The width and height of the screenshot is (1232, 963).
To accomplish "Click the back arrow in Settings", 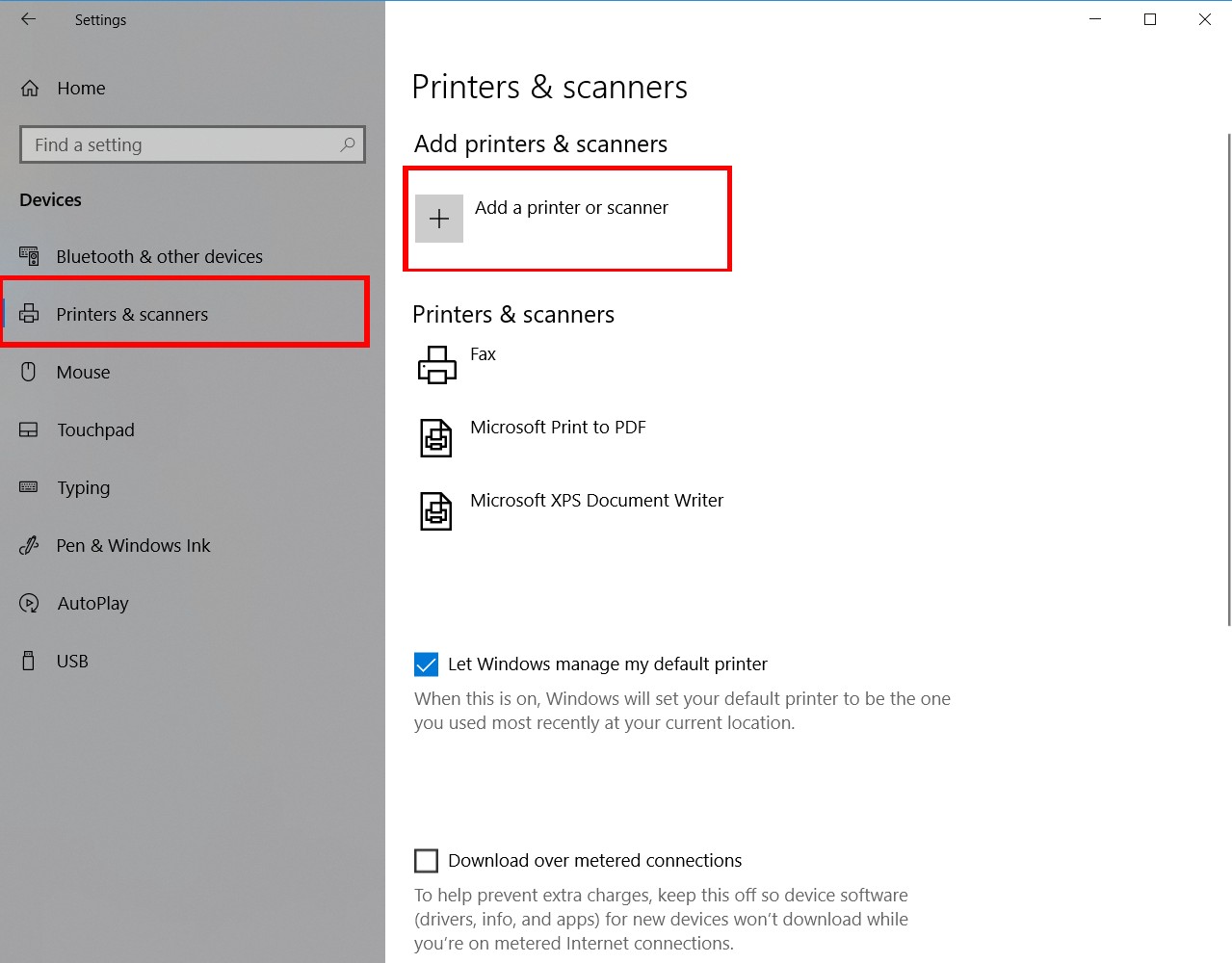I will 28,19.
